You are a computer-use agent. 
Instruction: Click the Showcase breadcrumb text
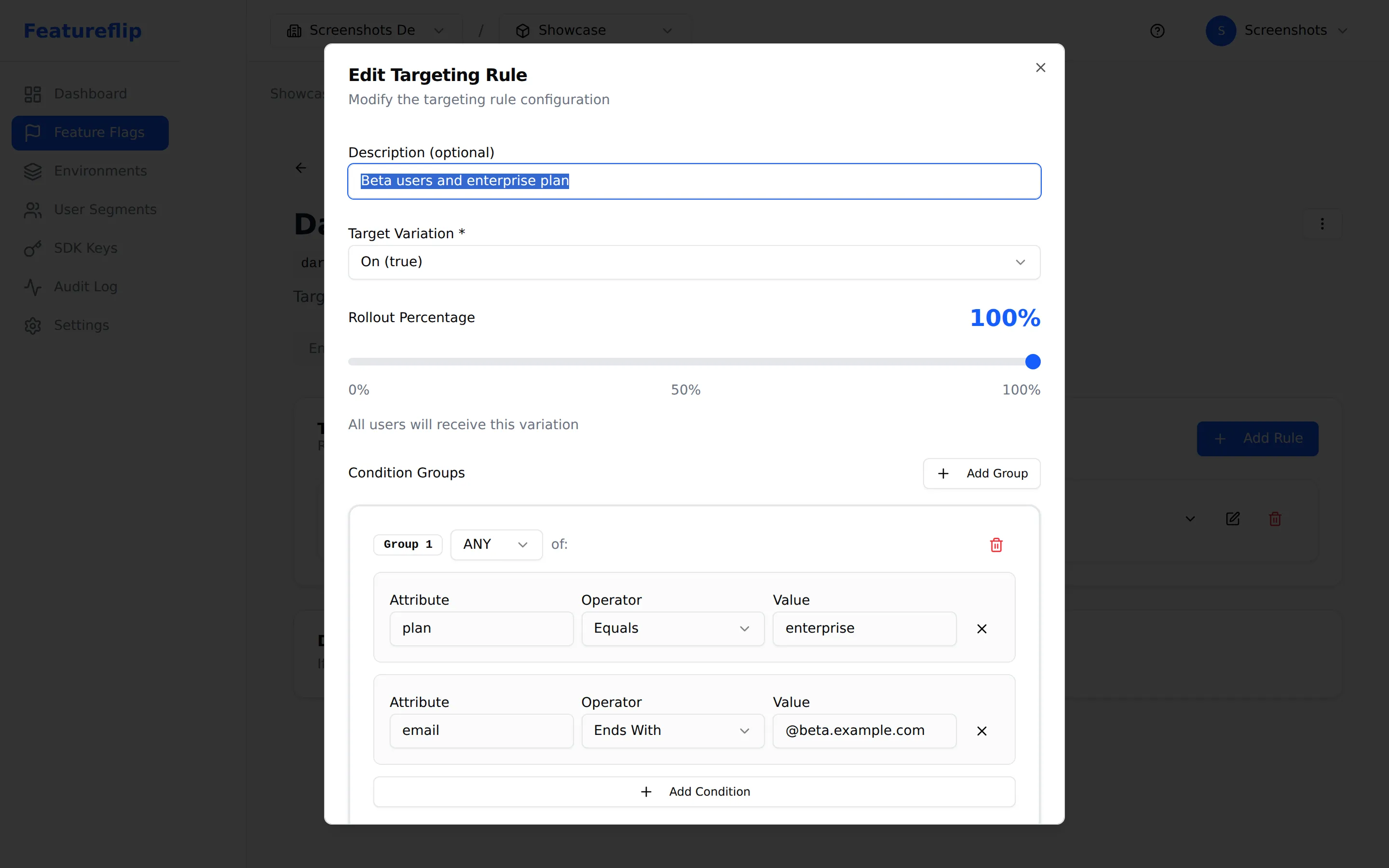point(297,94)
